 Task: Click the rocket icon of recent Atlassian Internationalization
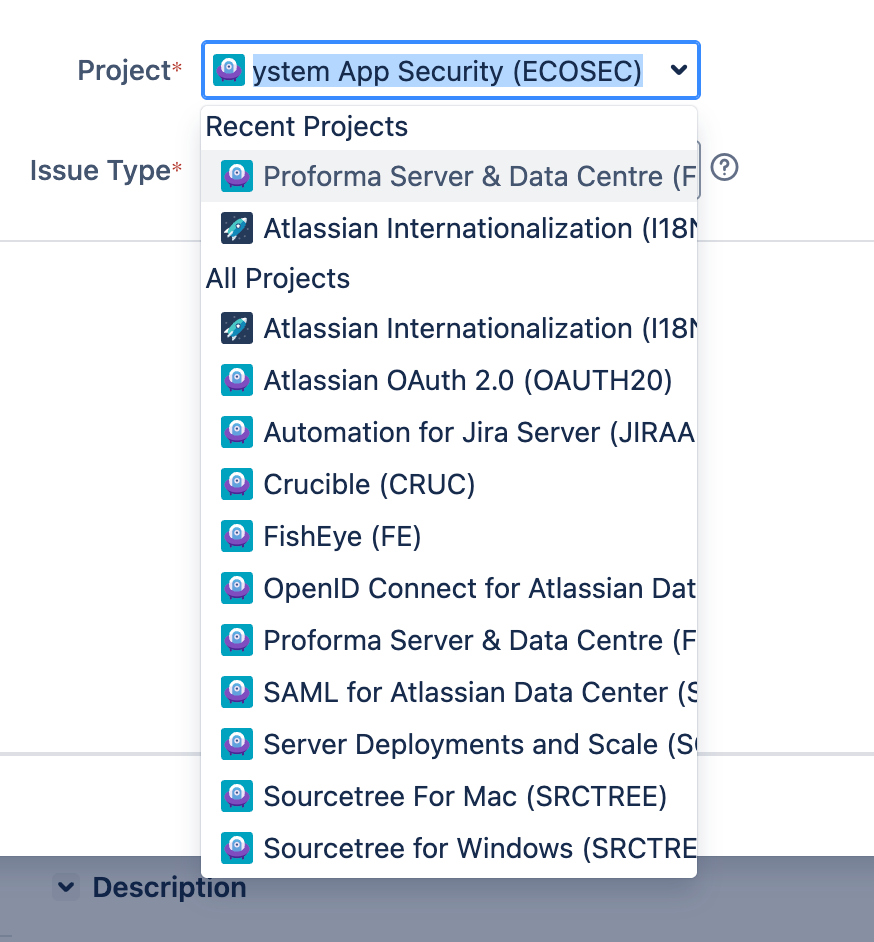(237, 228)
